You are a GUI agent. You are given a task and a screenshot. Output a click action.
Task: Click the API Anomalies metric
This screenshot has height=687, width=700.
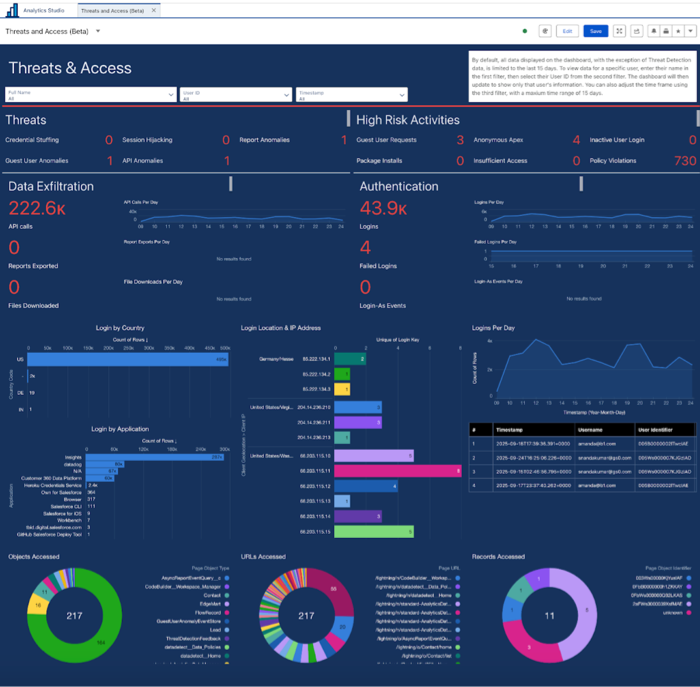point(176,161)
